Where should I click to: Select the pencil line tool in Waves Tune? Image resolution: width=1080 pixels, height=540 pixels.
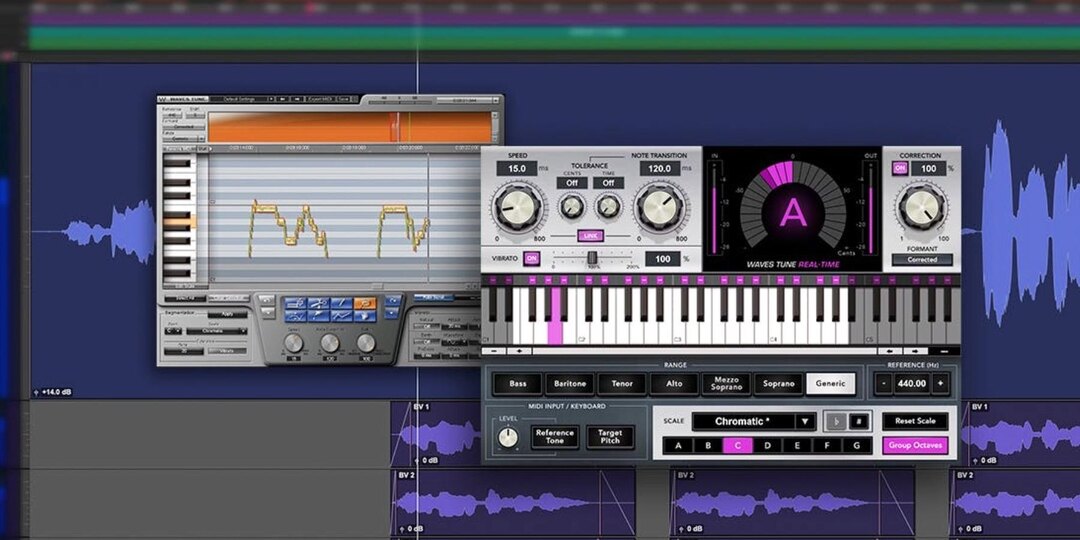341,303
